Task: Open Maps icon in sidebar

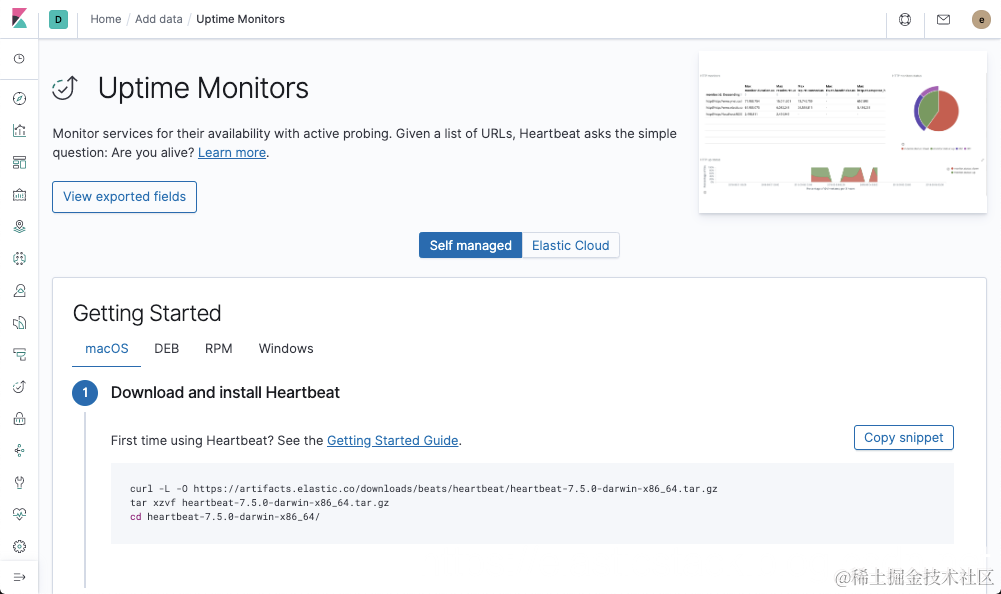Action: tap(19, 226)
